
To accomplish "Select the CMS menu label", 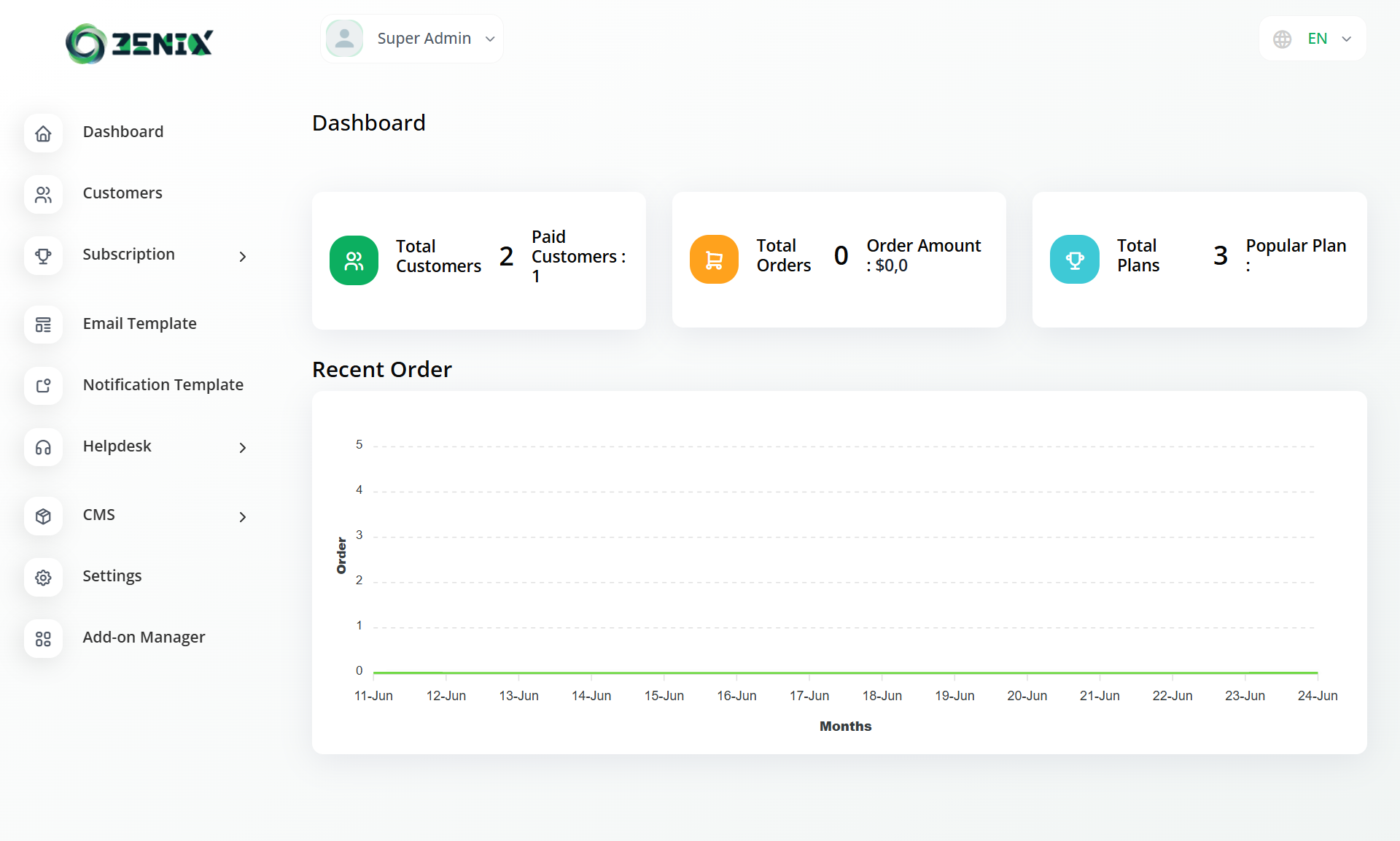I will pyautogui.click(x=98, y=515).
